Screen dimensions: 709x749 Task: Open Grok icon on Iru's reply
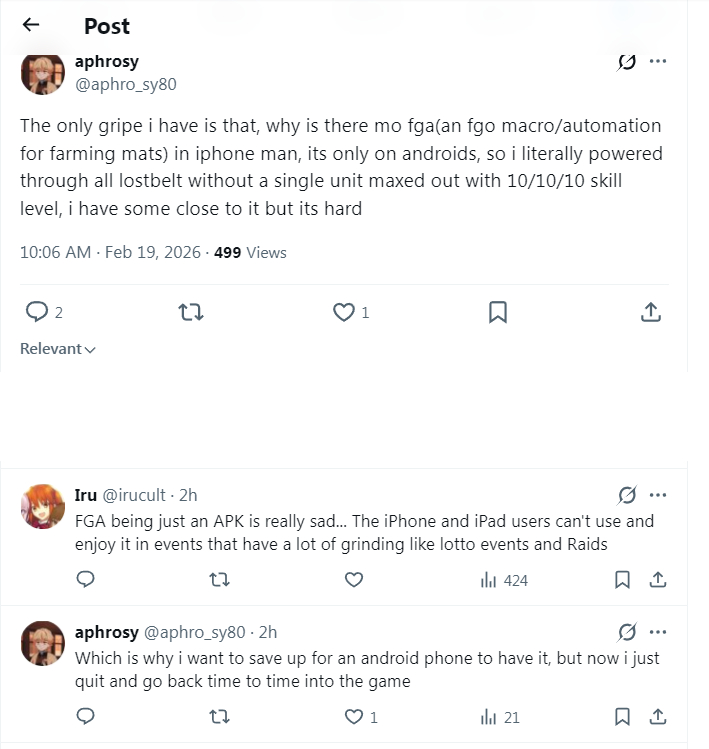coord(627,495)
